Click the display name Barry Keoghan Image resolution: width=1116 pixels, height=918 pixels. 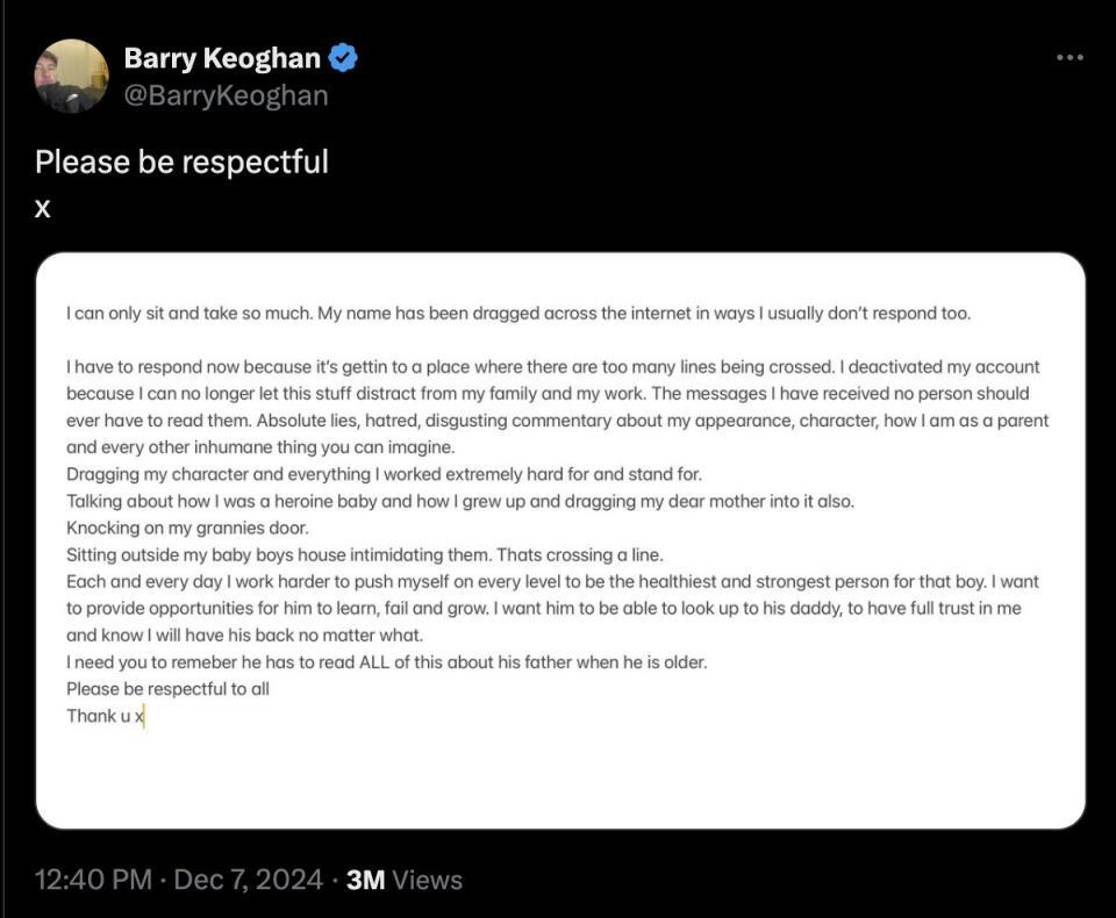222,59
